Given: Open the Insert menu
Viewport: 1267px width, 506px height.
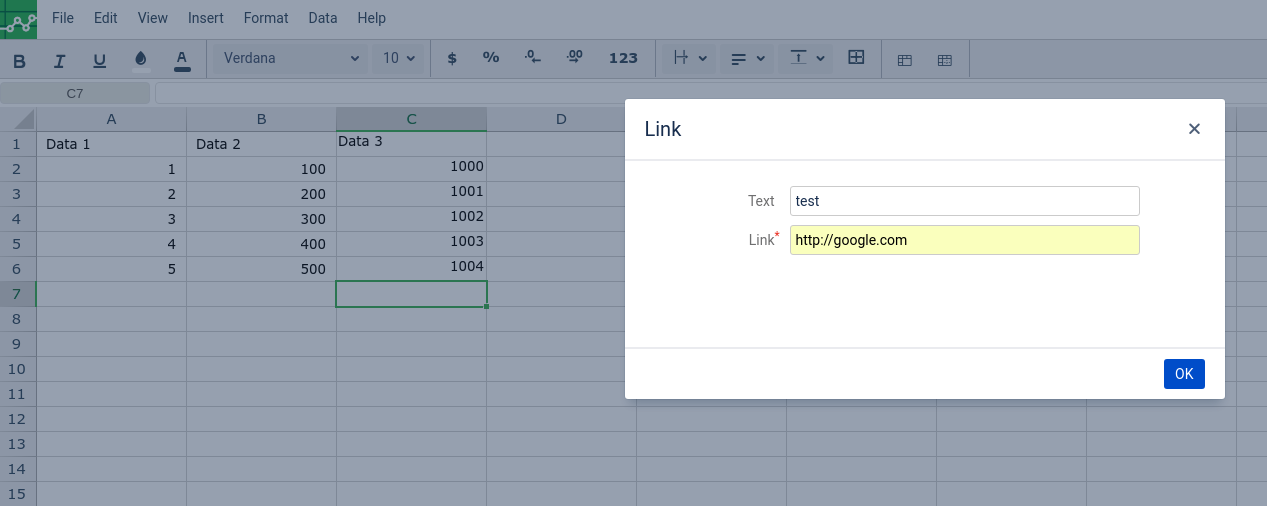Looking at the screenshot, I should click(x=206, y=18).
